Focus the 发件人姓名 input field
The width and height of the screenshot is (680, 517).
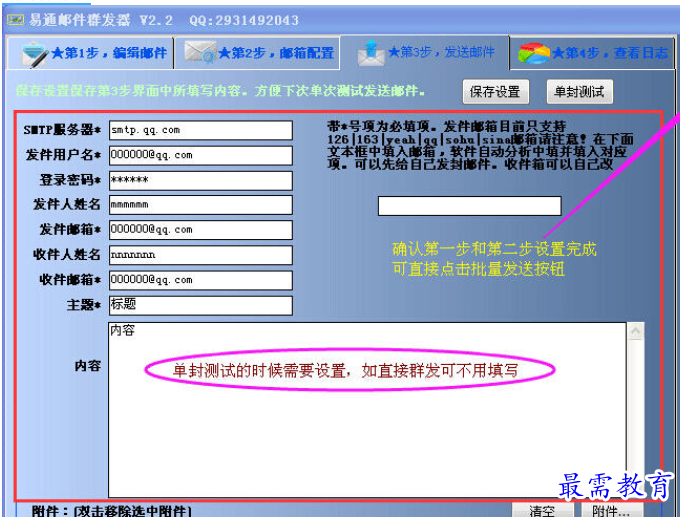(201, 205)
